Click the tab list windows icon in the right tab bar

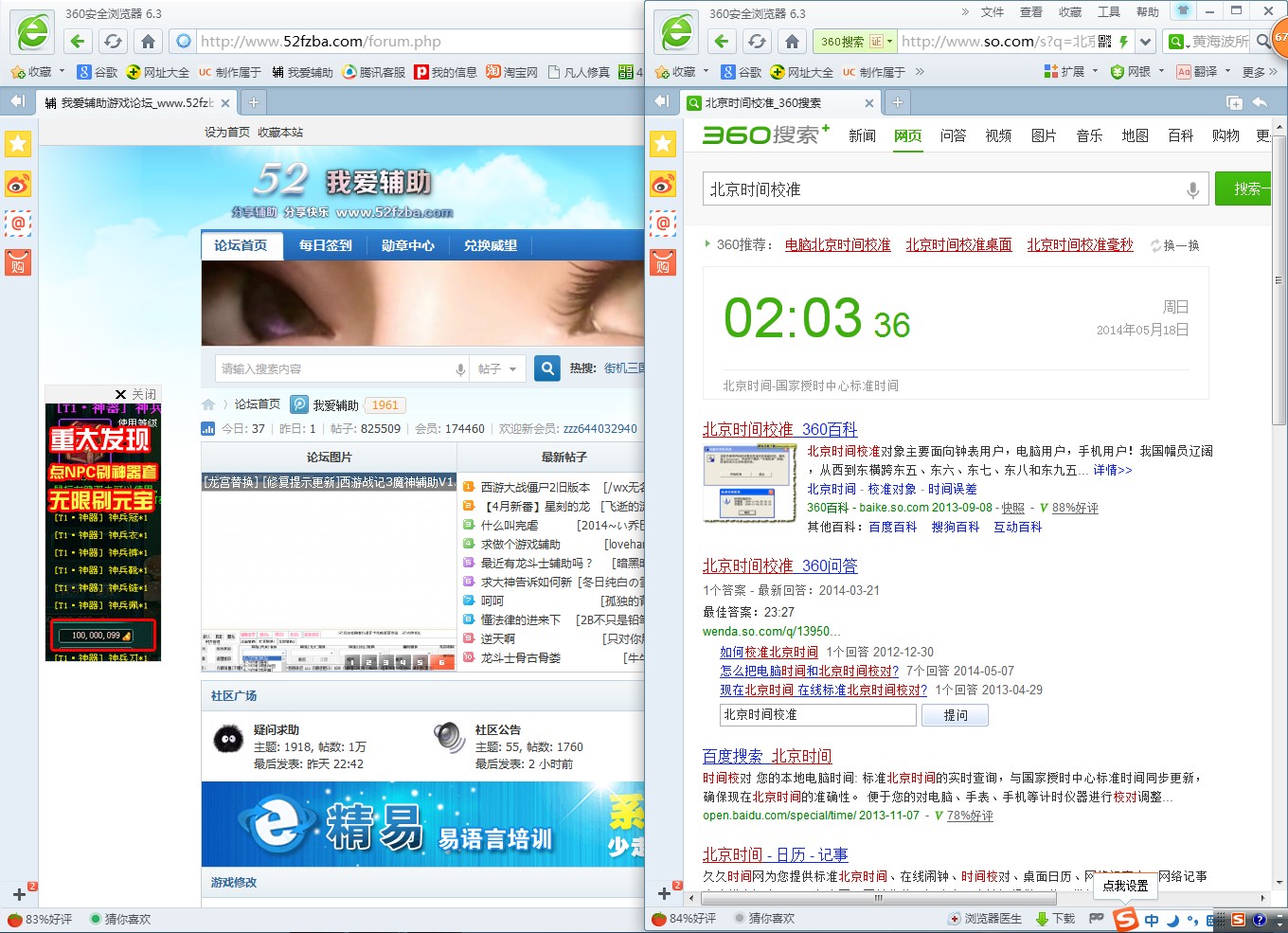point(1234,102)
